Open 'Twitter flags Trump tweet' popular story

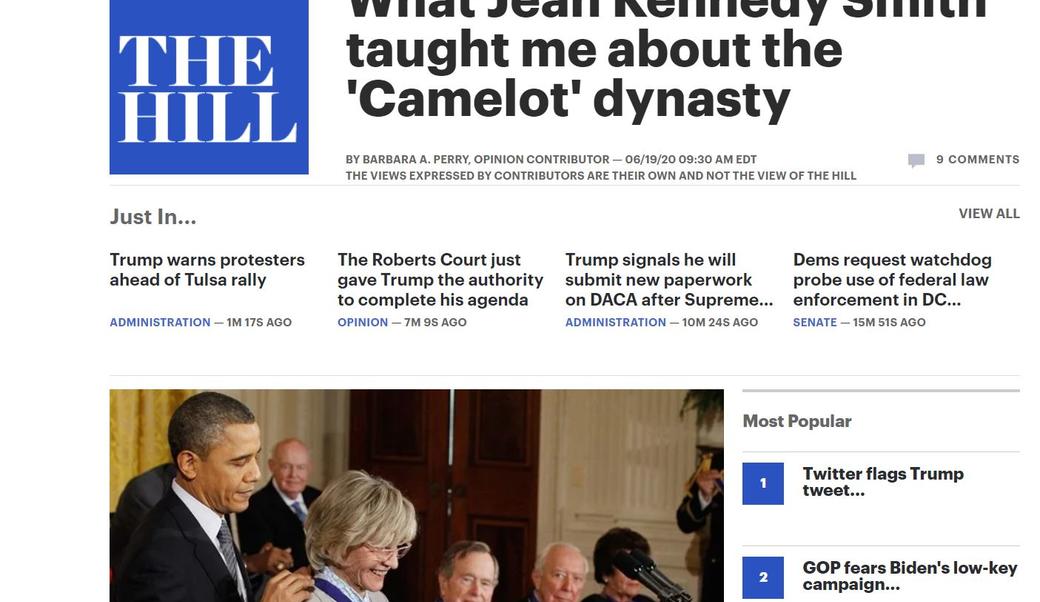point(882,482)
